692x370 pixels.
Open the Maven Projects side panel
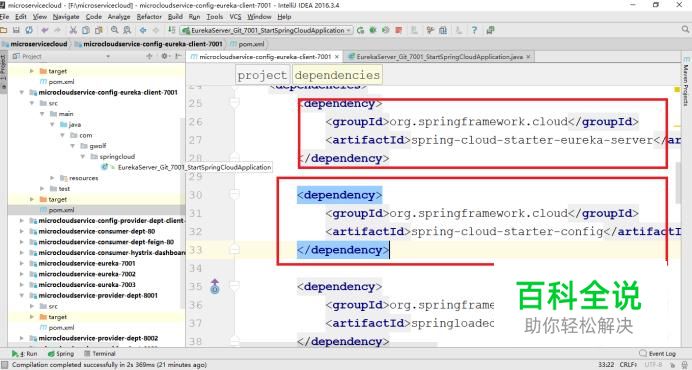(x=686, y=82)
